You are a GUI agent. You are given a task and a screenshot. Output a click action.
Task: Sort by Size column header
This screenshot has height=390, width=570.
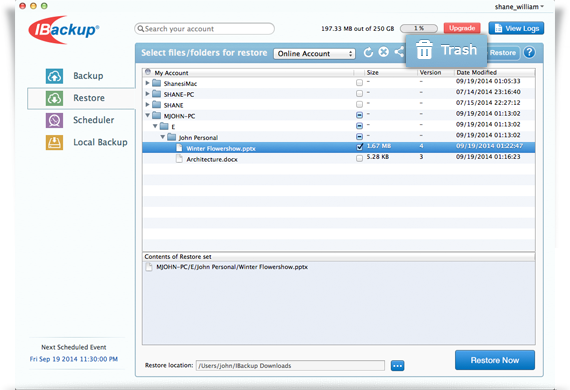coord(390,73)
